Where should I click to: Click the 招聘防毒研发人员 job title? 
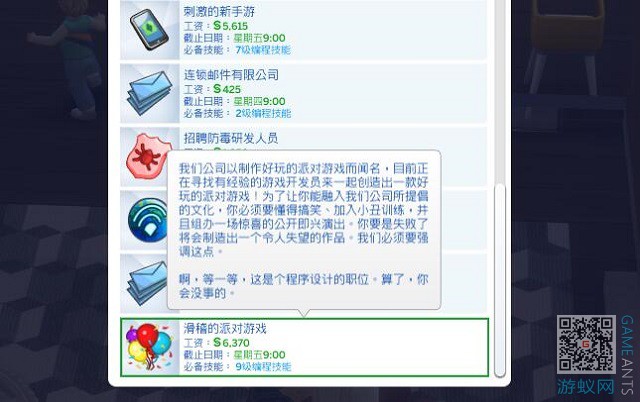[x=231, y=138]
